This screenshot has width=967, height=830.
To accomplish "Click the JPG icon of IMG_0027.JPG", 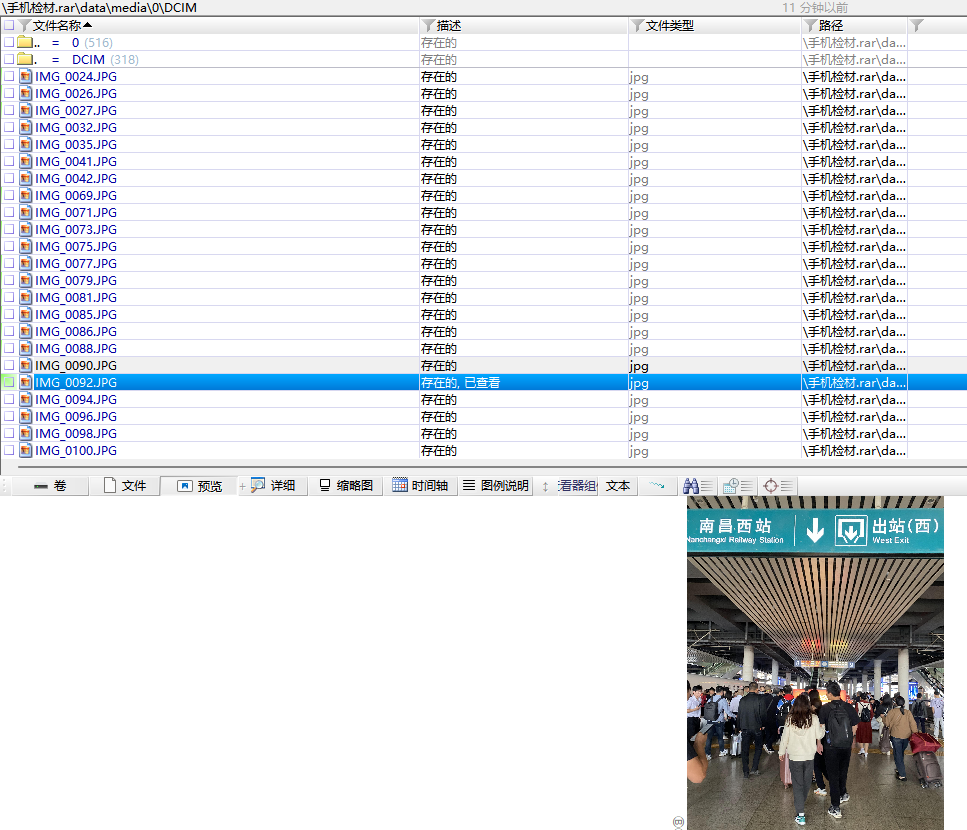I will click(25, 110).
